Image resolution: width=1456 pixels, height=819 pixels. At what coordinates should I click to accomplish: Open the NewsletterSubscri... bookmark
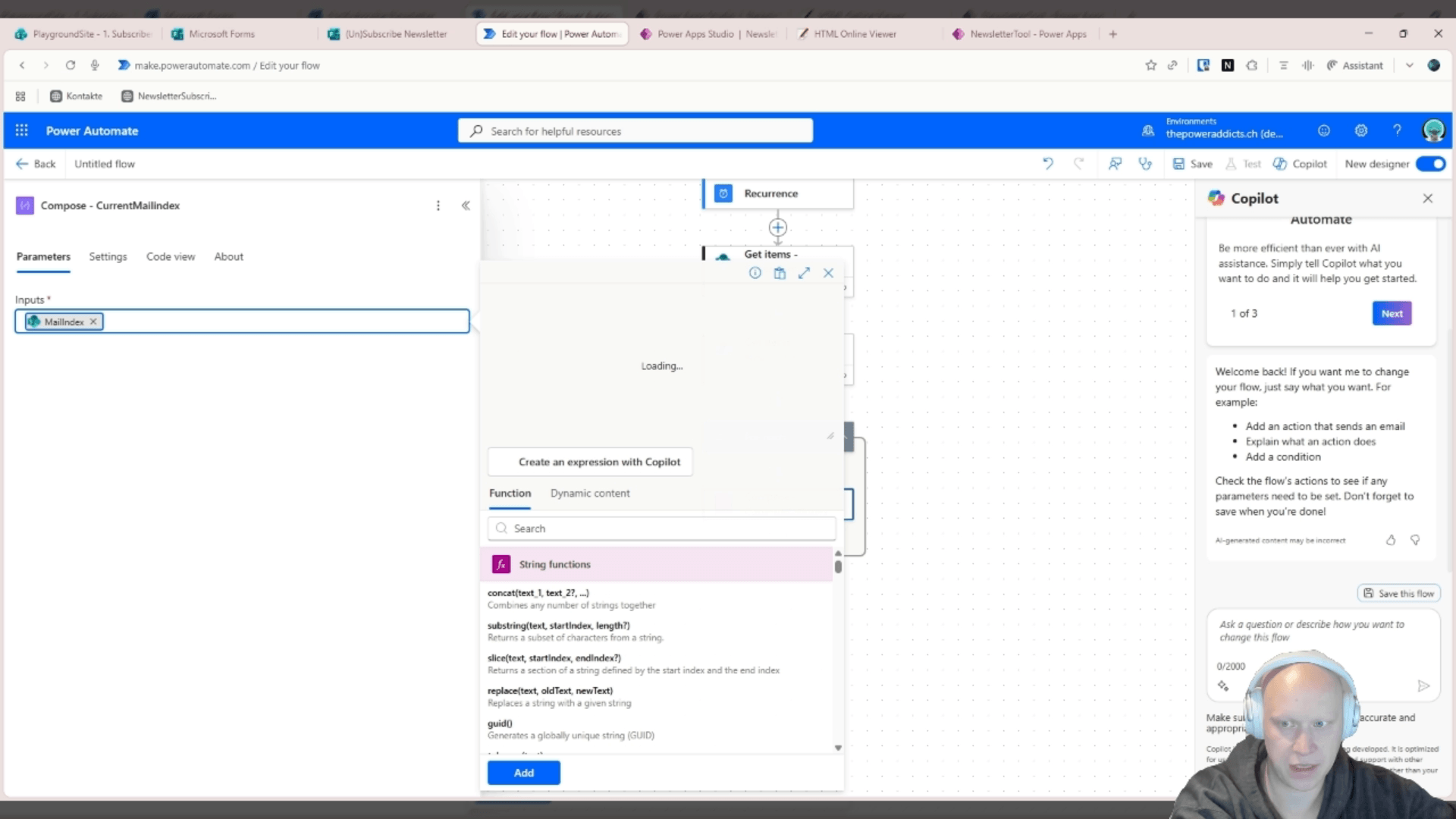(169, 96)
